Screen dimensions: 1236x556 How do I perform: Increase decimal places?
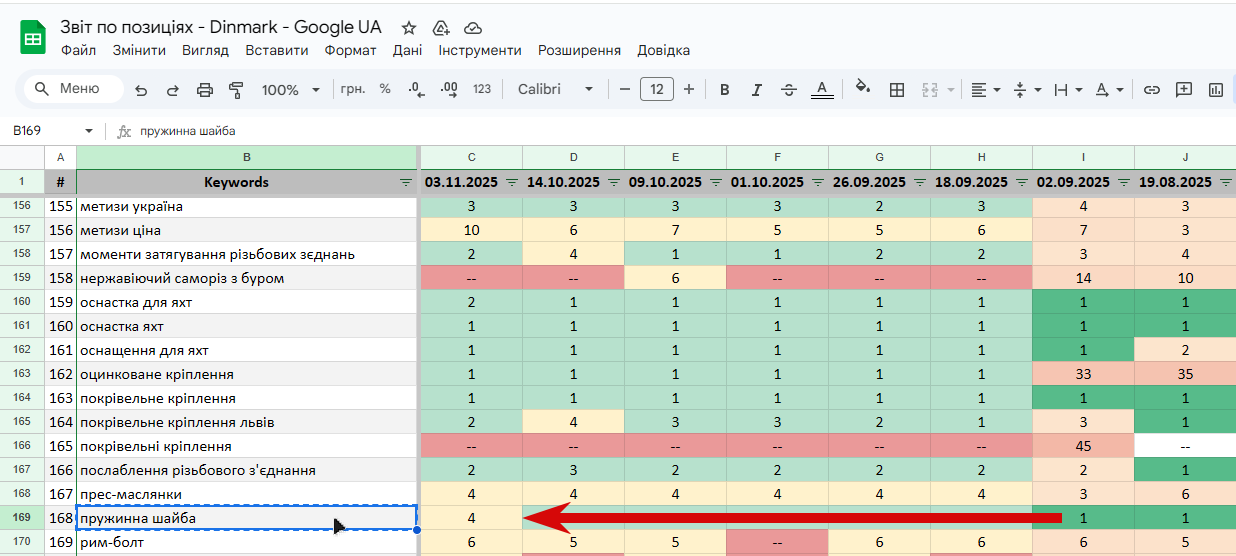coord(449,89)
